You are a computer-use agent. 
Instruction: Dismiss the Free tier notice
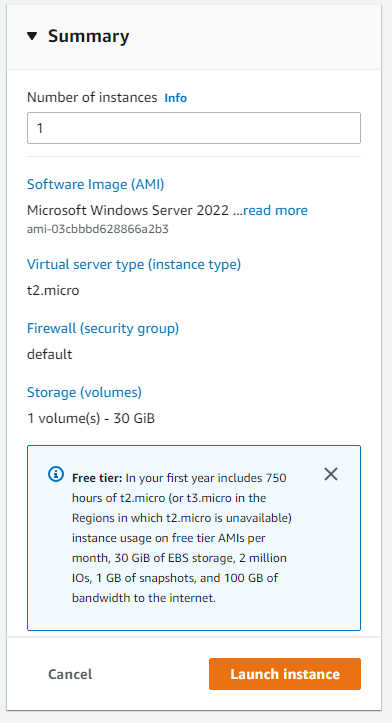click(331, 474)
